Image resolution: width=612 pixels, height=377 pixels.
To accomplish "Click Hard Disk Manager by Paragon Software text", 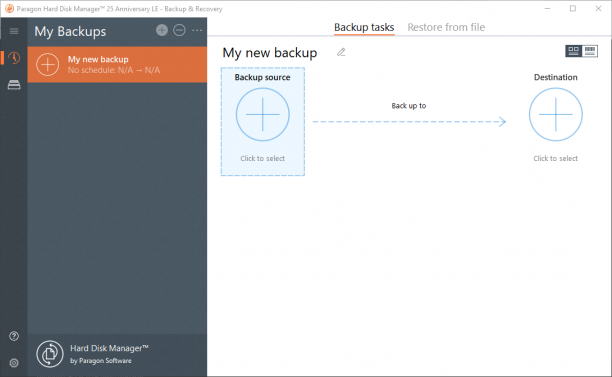I will [109, 354].
